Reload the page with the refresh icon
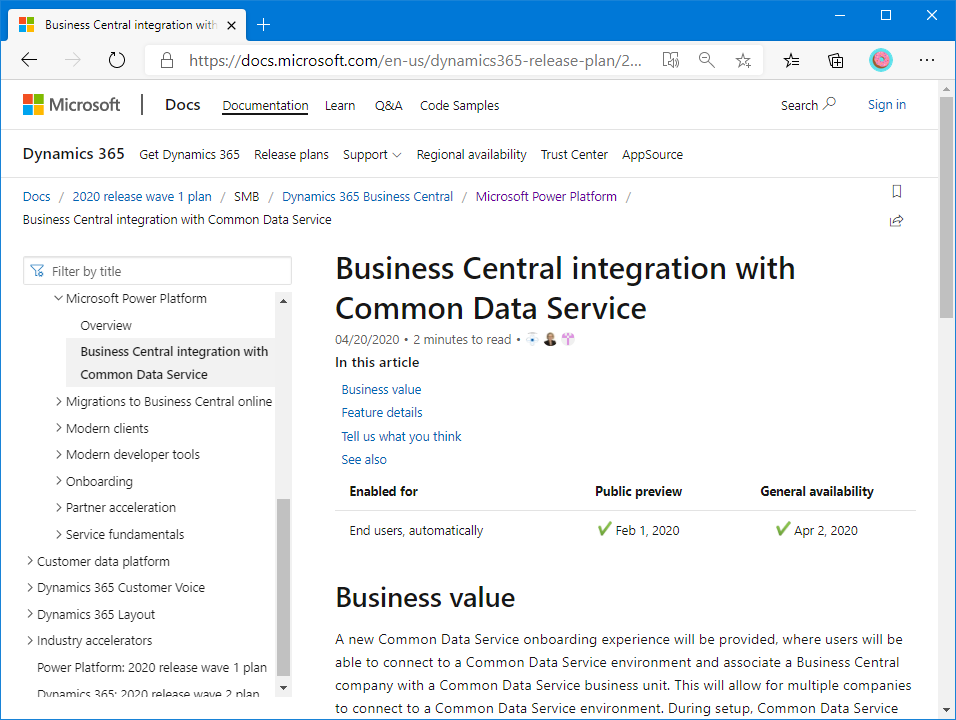956x720 pixels. click(116, 60)
